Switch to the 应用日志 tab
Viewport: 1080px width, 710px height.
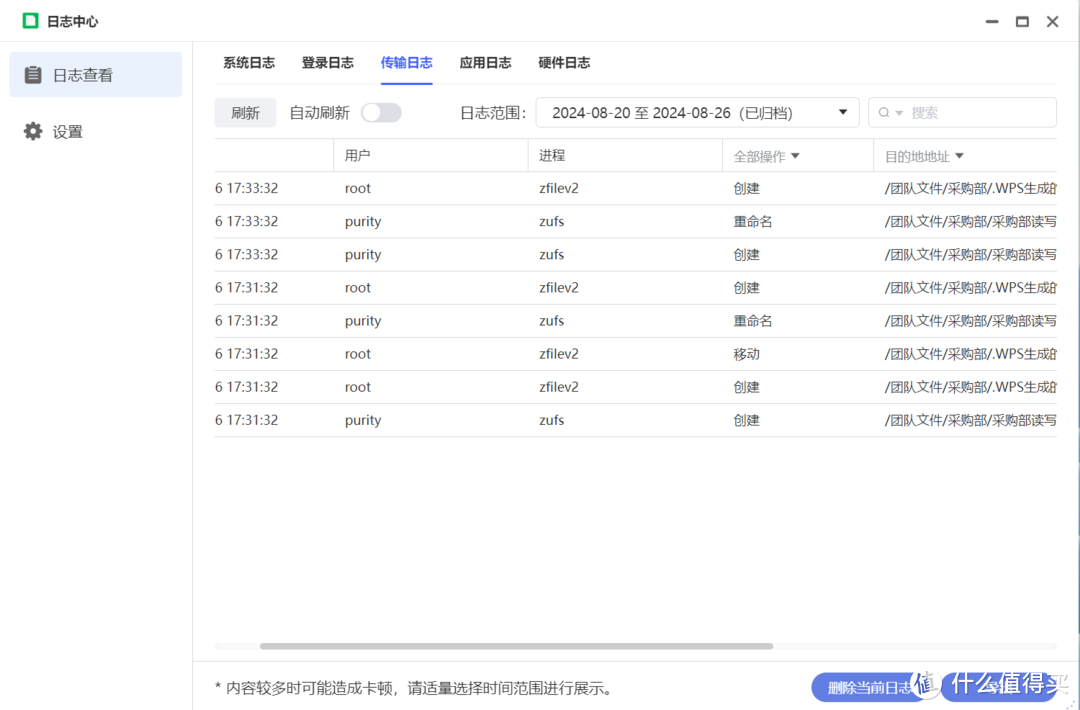click(x=486, y=62)
